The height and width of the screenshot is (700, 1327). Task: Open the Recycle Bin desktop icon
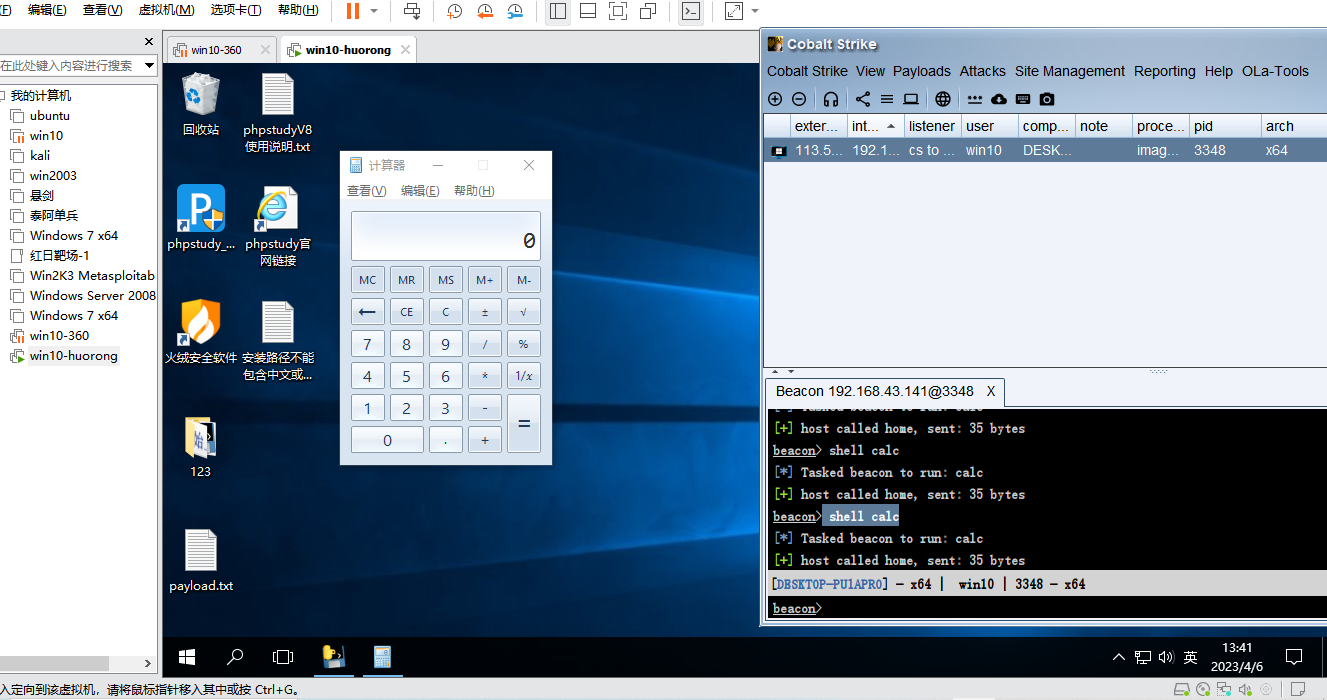(201, 105)
